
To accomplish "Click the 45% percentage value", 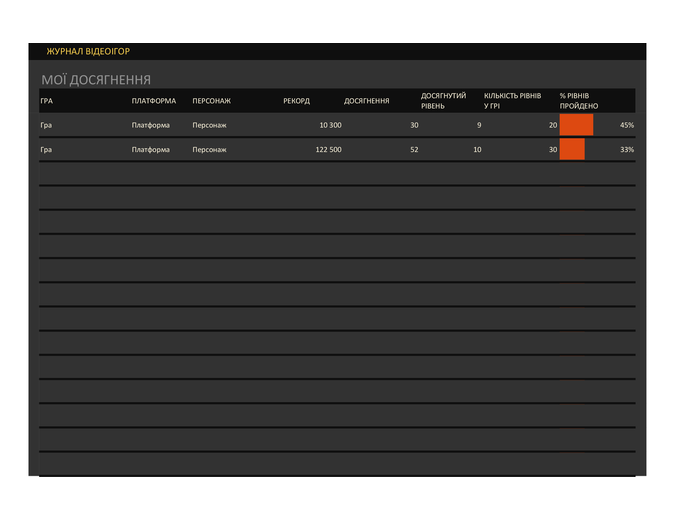I will click(x=627, y=125).
